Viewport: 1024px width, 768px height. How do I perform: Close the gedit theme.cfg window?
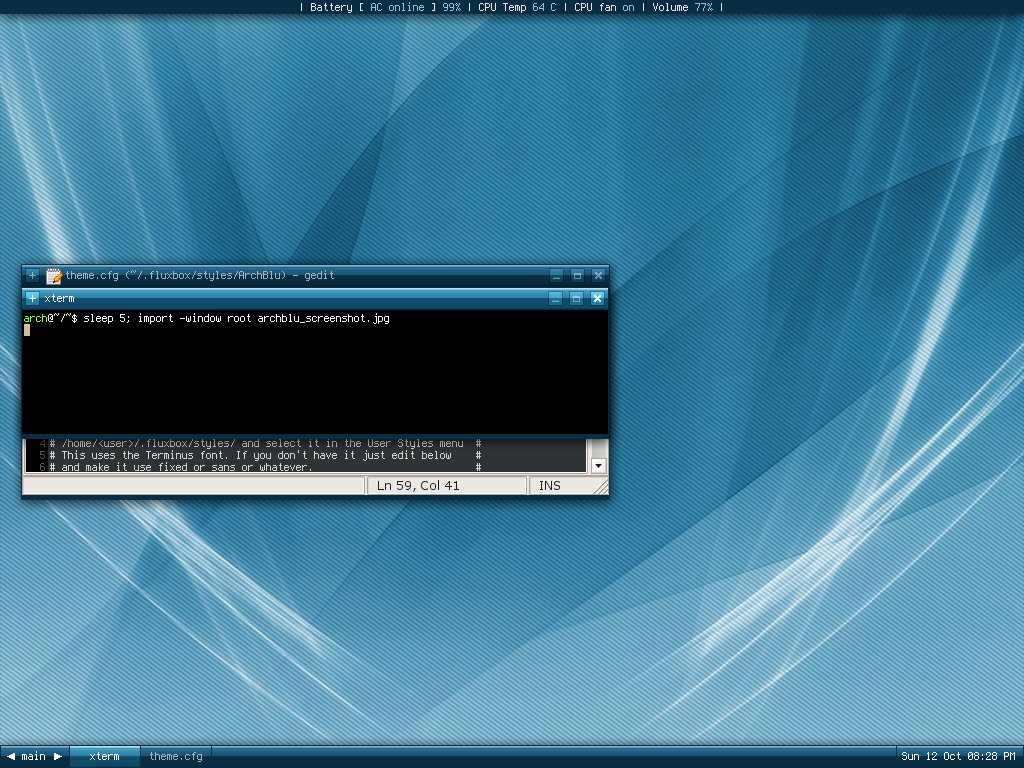(598, 276)
